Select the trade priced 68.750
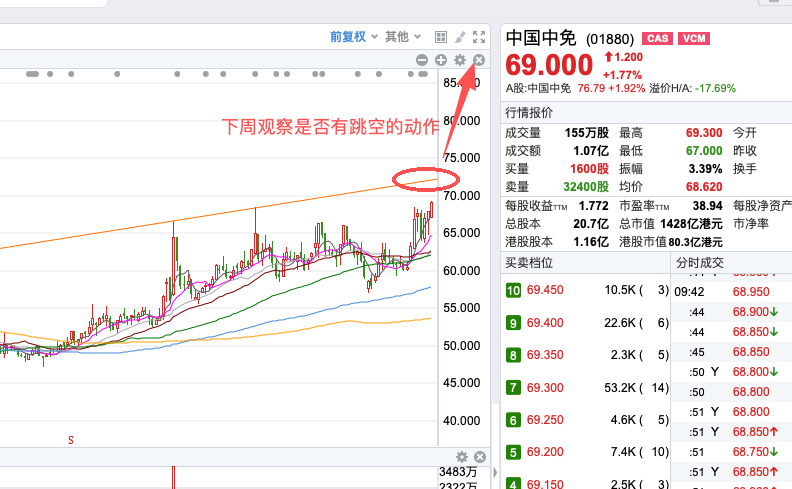 tap(751, 452)
